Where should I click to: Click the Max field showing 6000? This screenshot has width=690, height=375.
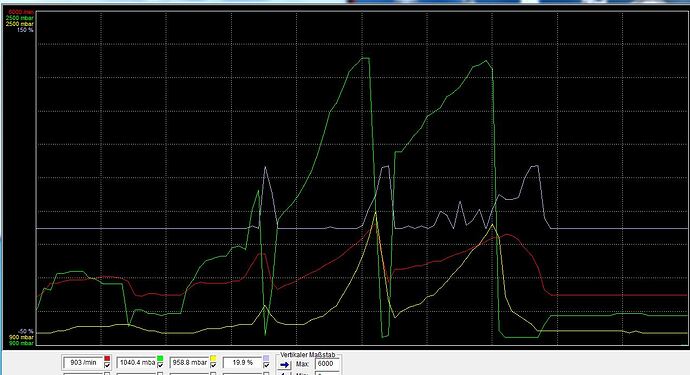coord(328,364)
